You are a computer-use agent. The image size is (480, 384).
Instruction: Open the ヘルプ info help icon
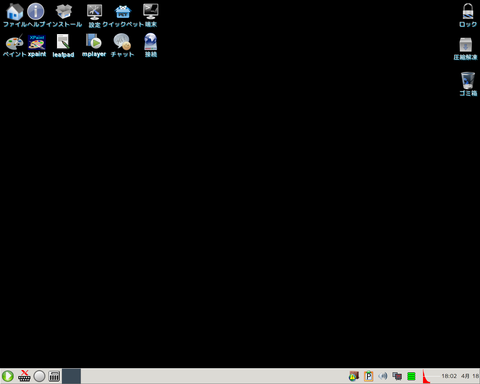point(36,12)
